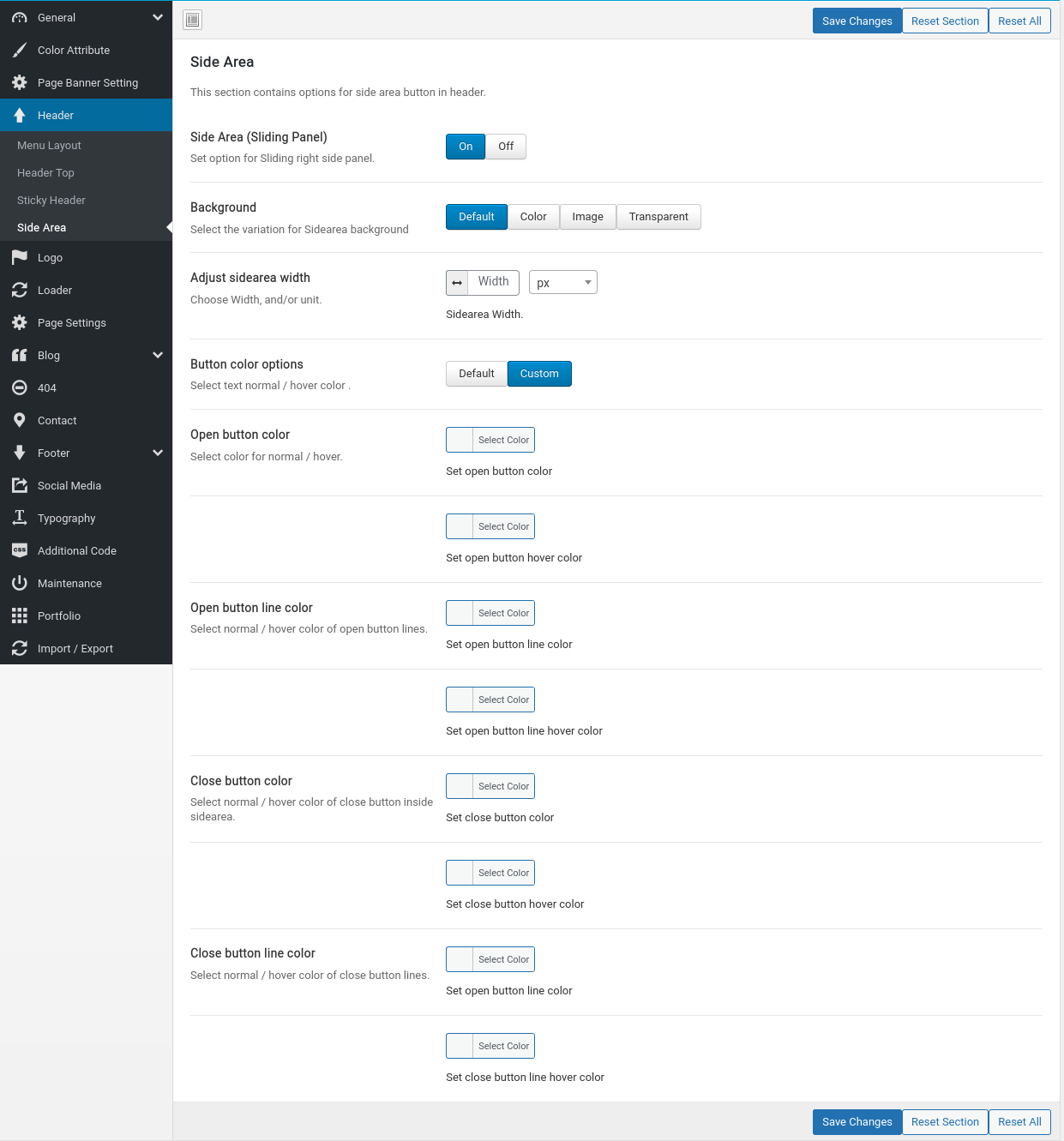This screenshot has height=1141, width=1064.
Task: Pick the open button line color swatch
Action: (490, 613)
